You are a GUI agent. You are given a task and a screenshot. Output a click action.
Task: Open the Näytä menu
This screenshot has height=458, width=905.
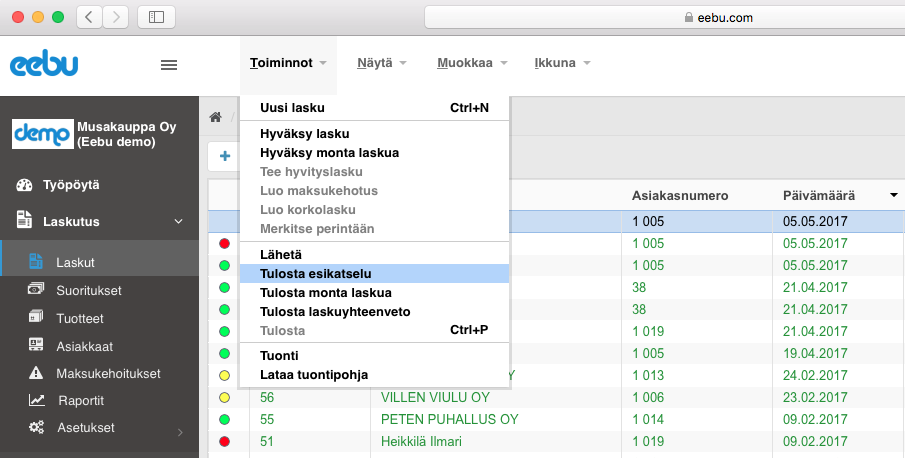(382, 63)
